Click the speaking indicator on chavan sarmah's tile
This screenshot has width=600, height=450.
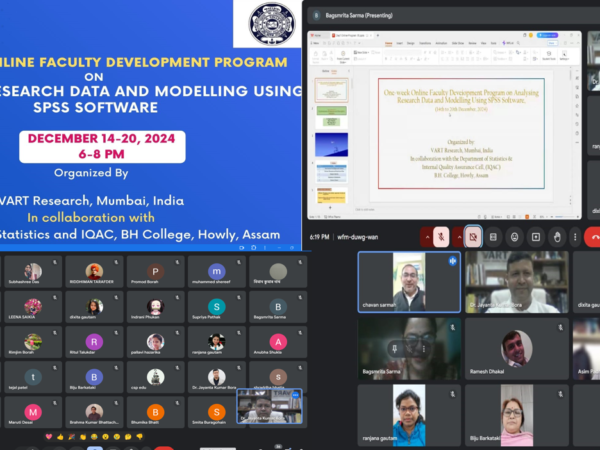(x=453, y=261)
